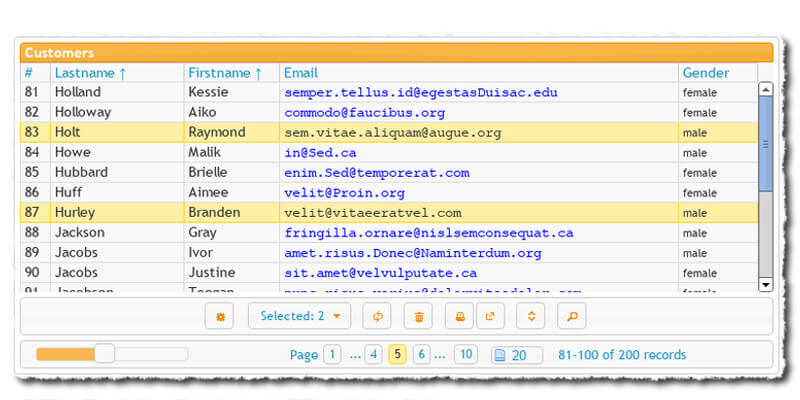Jump to last page 10
800x400 pixels.
[x=465, y=354]
